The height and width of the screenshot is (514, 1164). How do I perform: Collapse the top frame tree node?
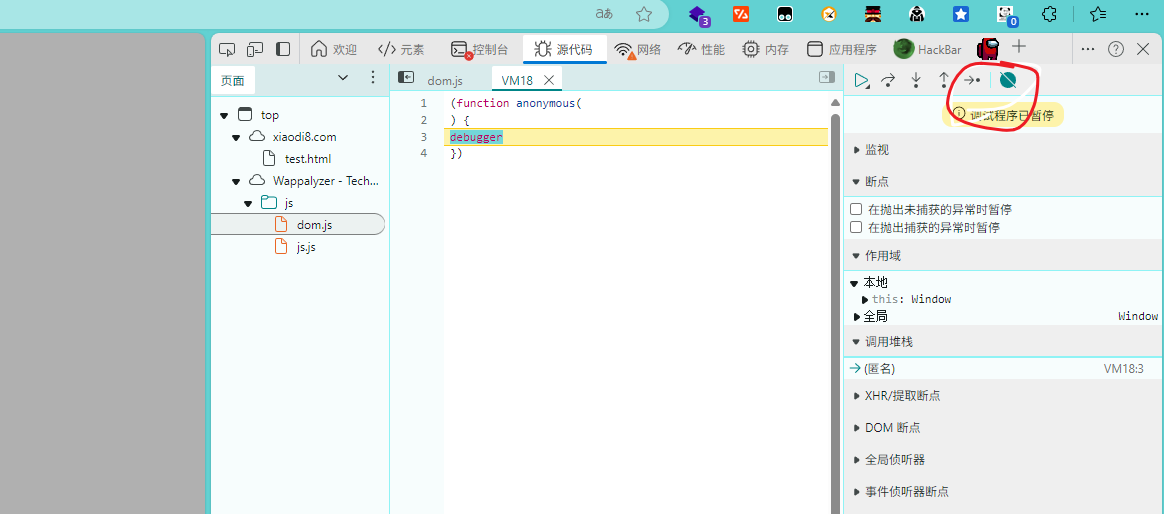click(x=224, y=115)
